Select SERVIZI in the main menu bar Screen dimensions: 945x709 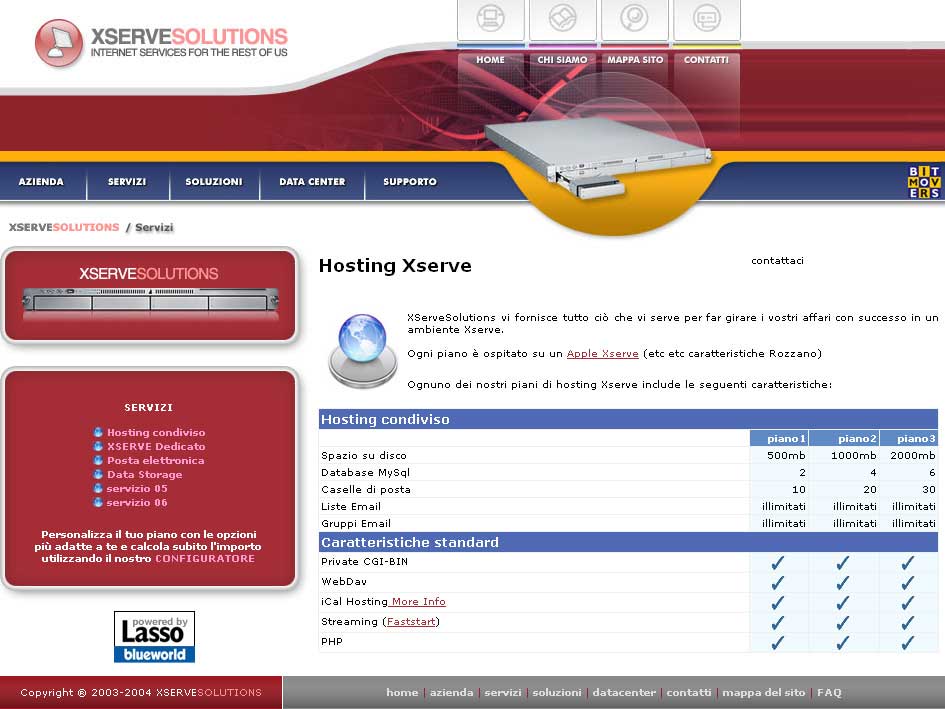click(127, 181)
